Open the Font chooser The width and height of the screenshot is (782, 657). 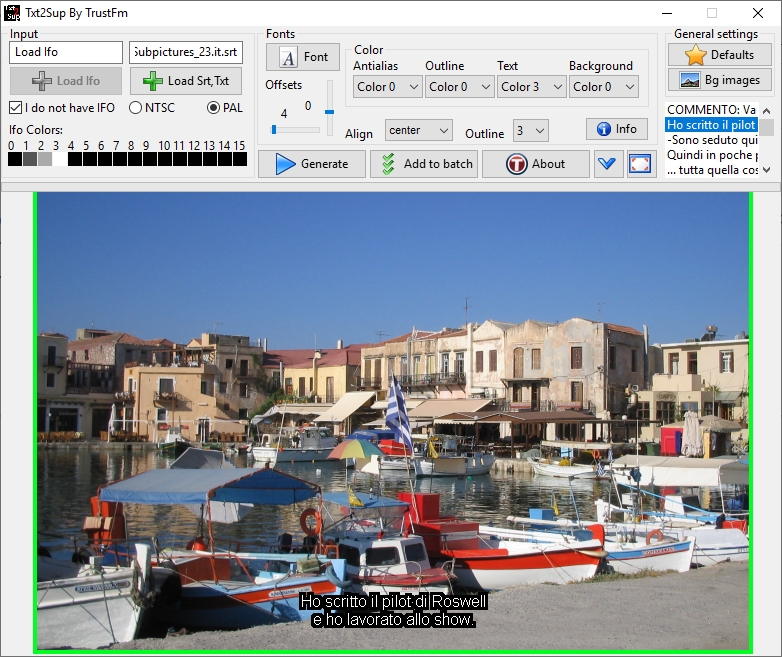click(x=303, y=57)
